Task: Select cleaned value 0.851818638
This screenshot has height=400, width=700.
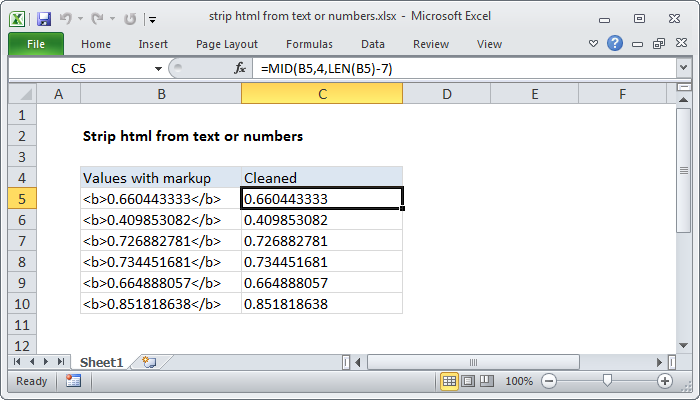Action: (322, 304)
